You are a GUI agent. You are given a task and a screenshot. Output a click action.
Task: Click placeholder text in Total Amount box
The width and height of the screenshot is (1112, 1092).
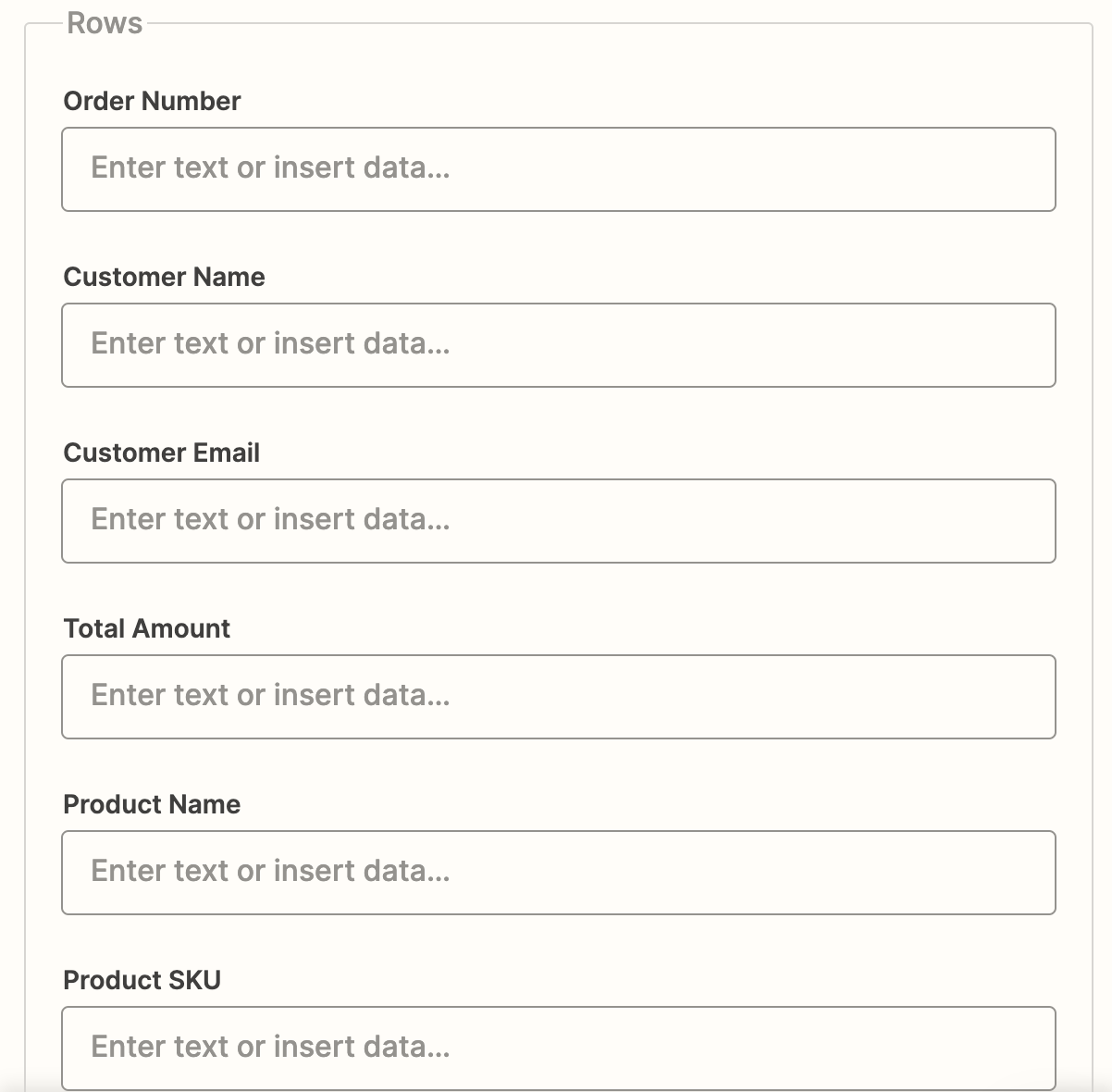270,695
